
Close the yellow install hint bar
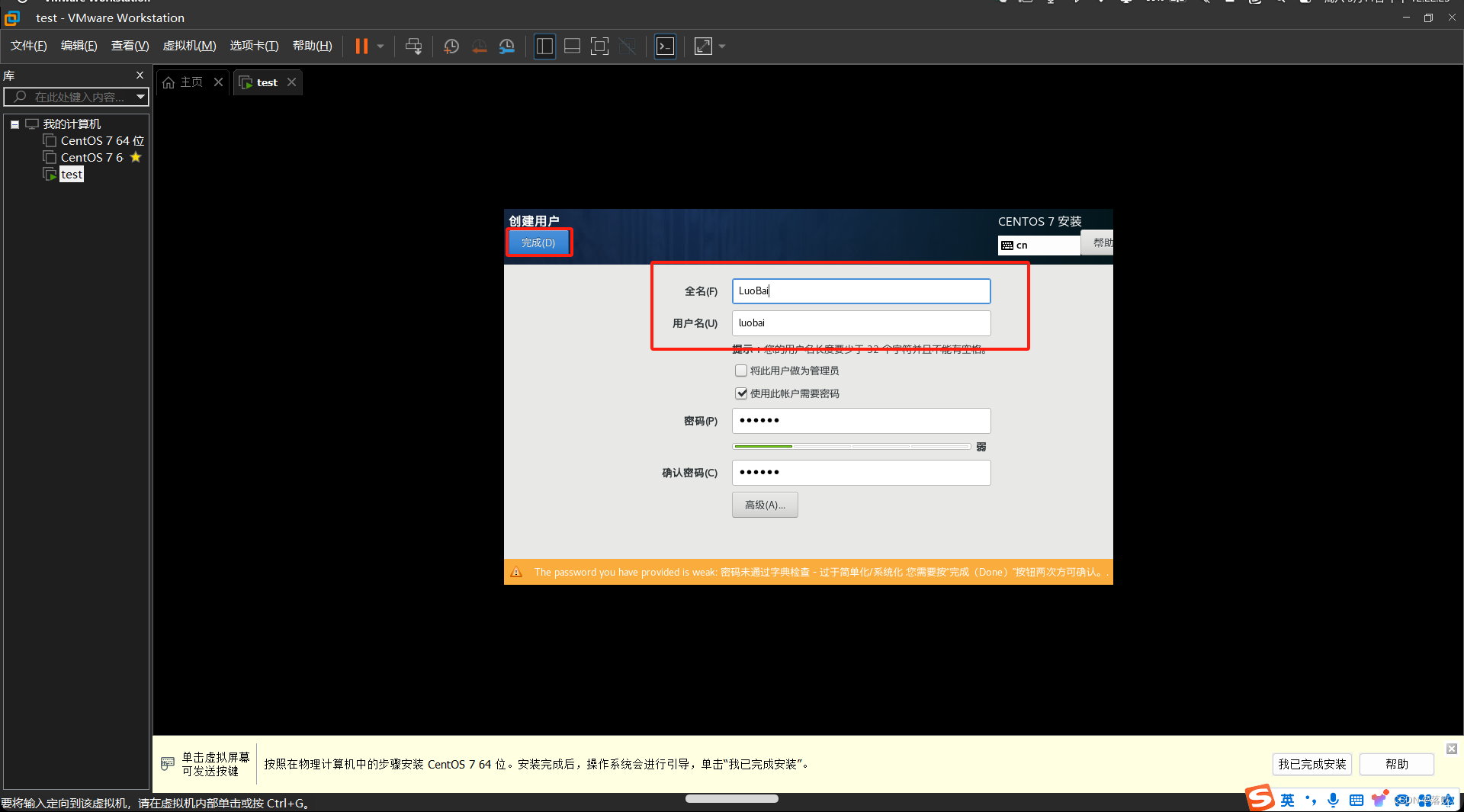[x=1452, y=749]
